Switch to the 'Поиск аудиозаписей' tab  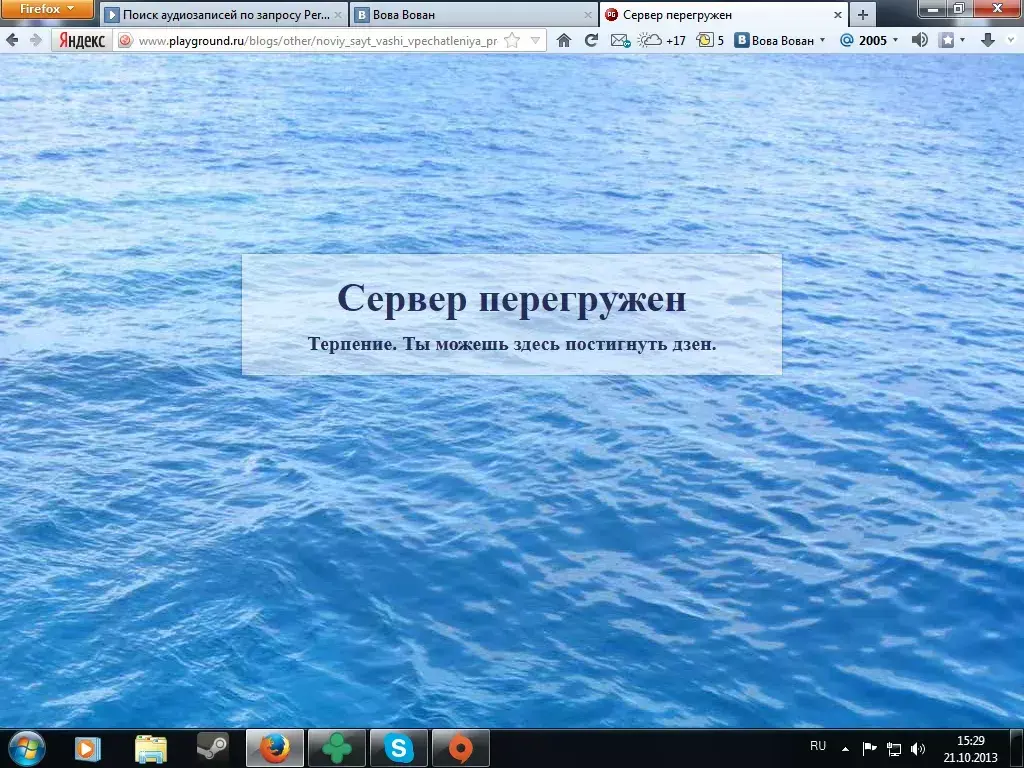pyautogui.click(x=220, y=15)
